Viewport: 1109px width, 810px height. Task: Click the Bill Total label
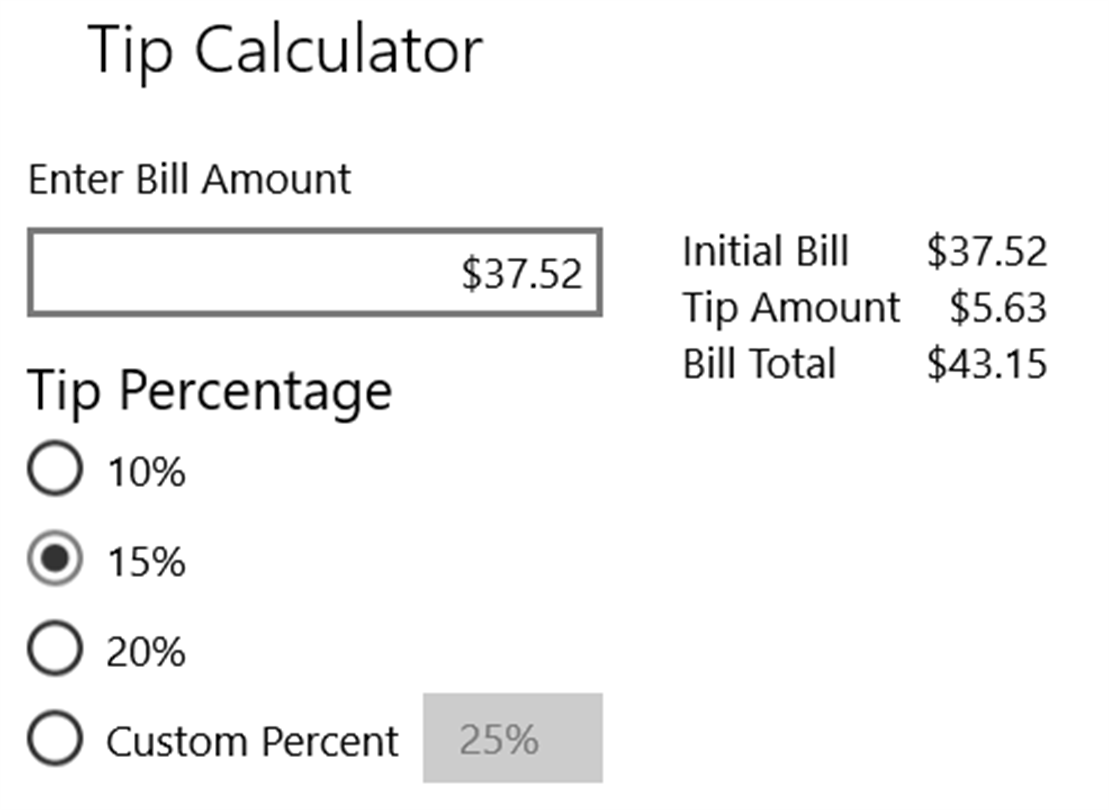[759, 363]
